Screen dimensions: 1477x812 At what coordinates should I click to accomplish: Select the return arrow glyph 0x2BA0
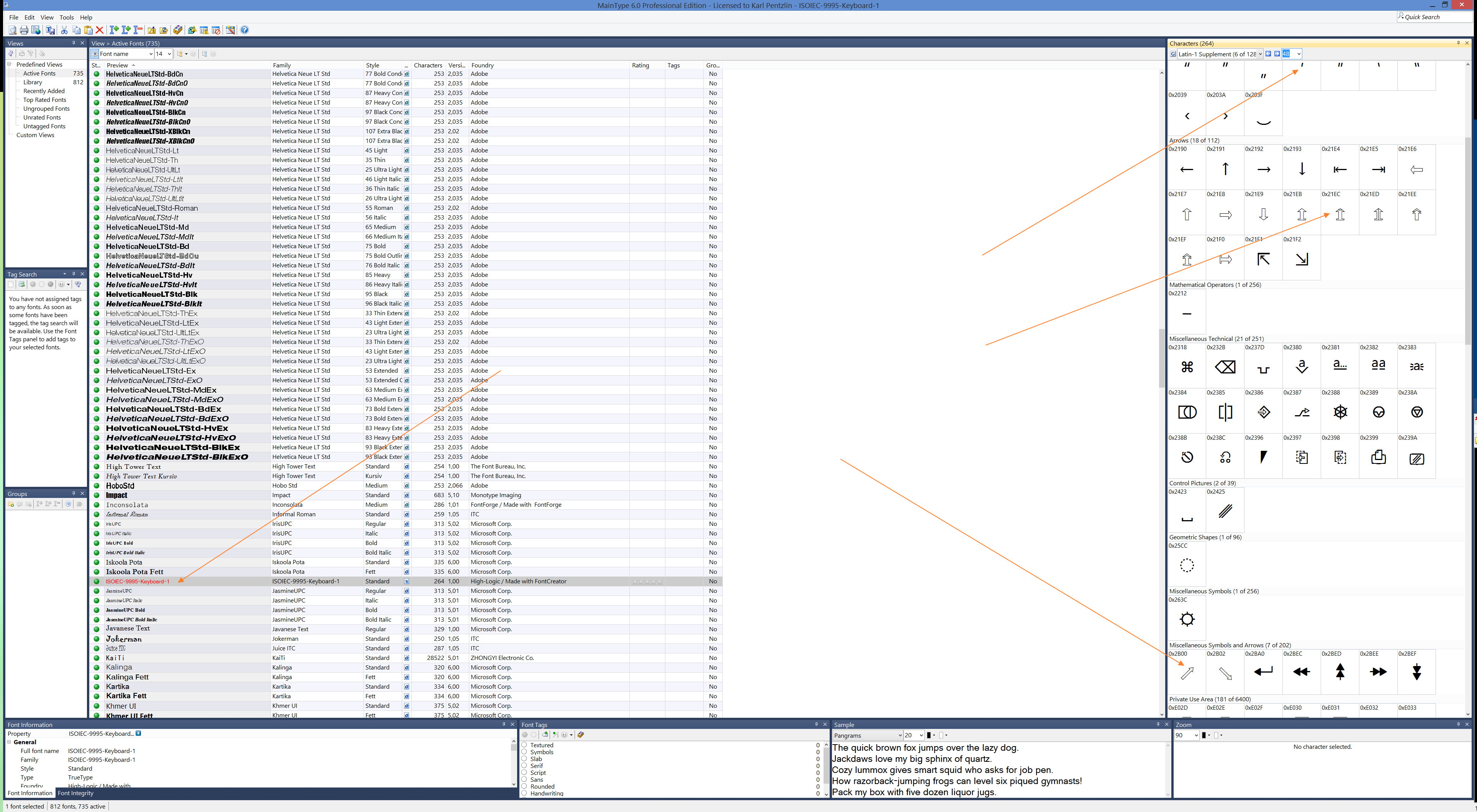(1263, 671)
